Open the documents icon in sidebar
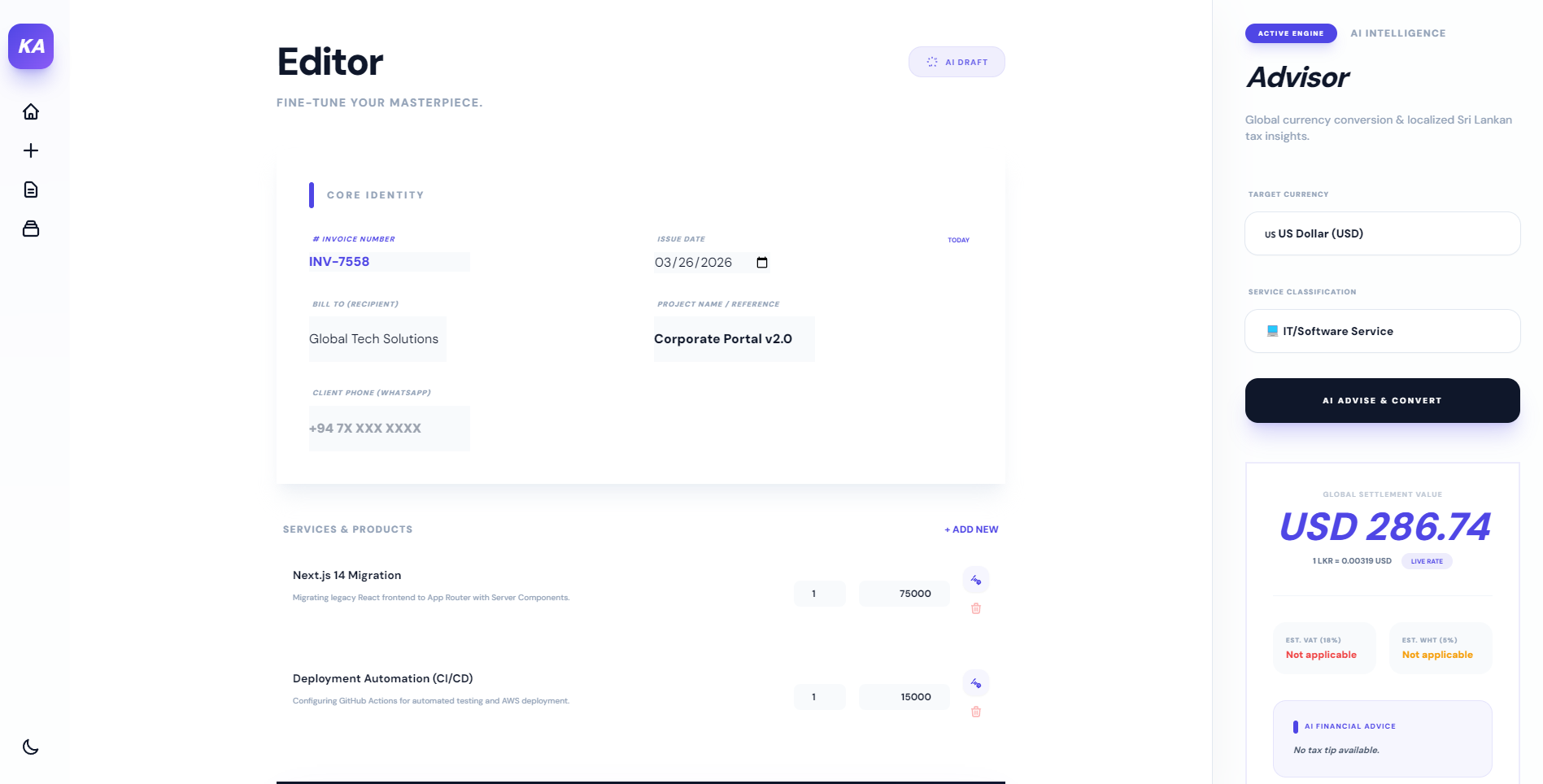 31,189
